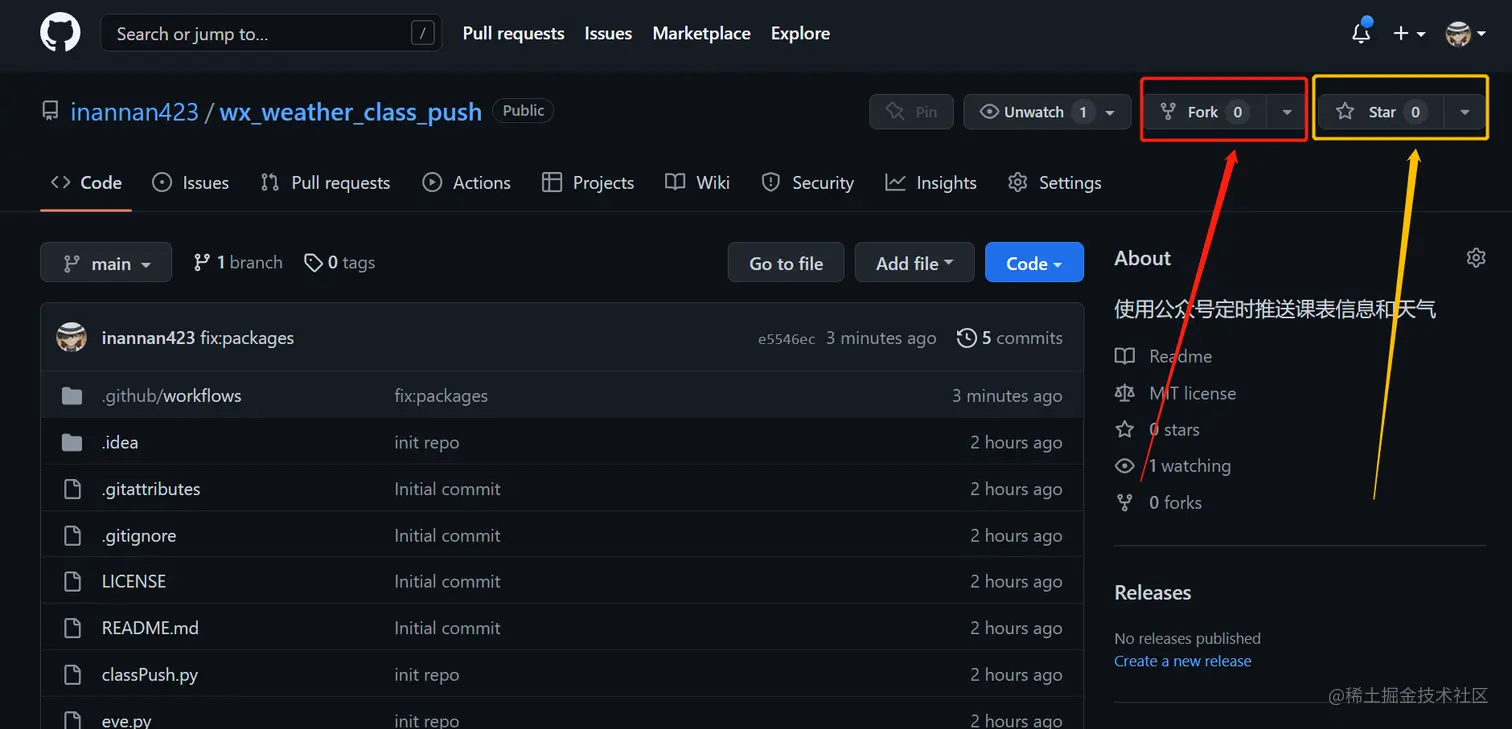Fork the repository

(1204, 112)
